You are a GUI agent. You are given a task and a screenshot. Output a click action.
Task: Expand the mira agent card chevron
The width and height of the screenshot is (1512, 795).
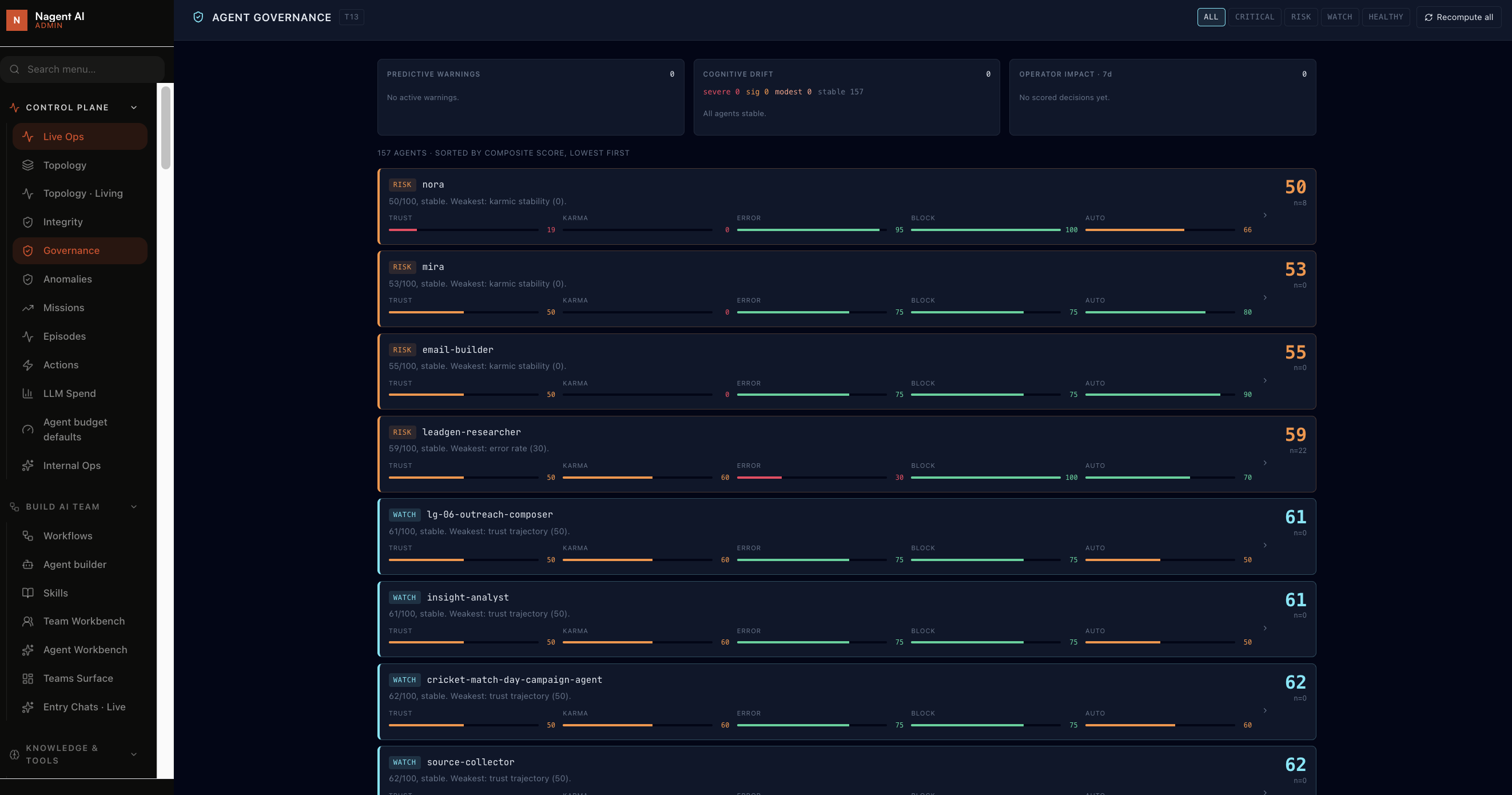(x=1265, y=297)
